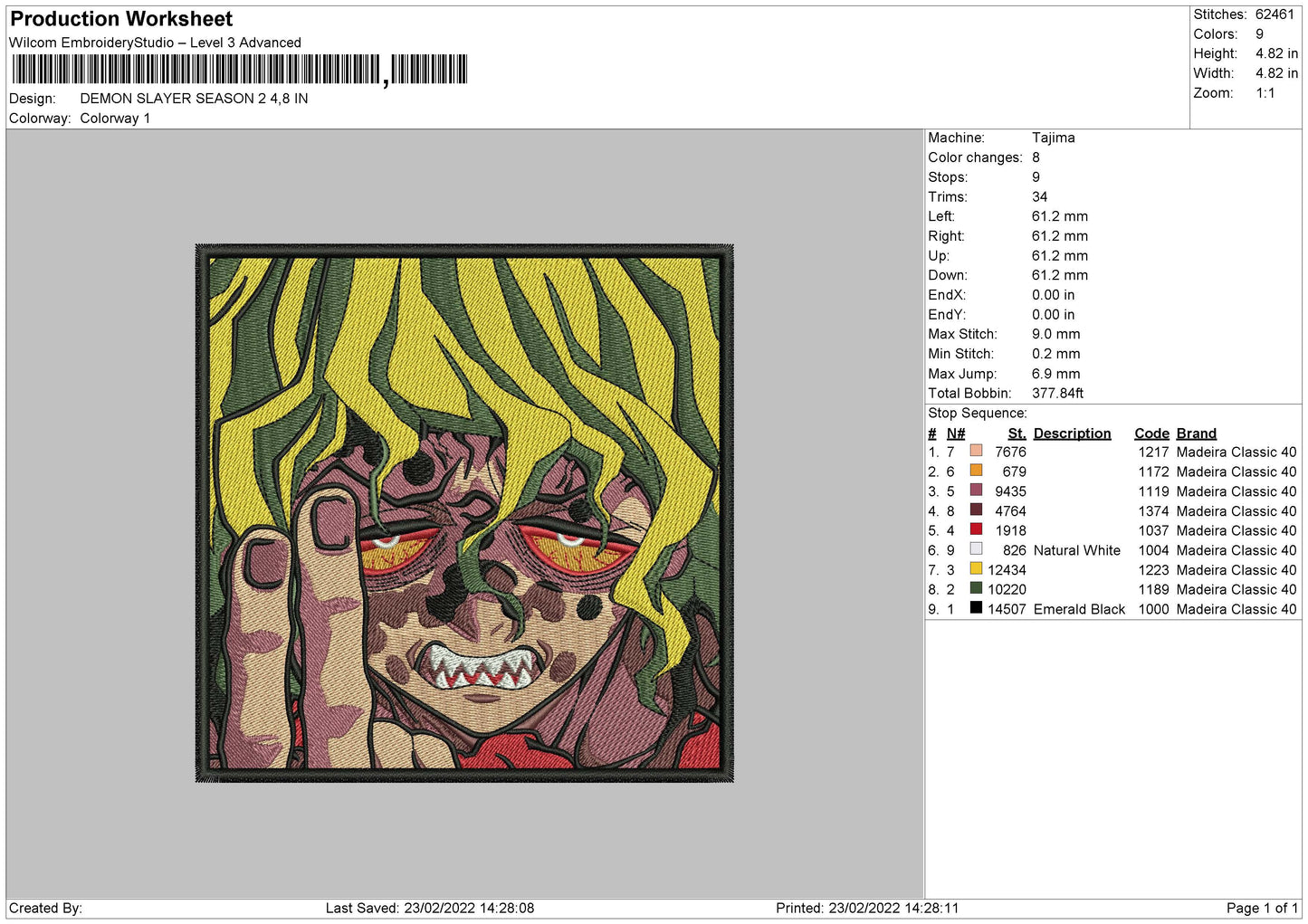Click the Page 1 of 1 footer text
The width and height of the screenshot is (1308, 924).
(1262, 908)
